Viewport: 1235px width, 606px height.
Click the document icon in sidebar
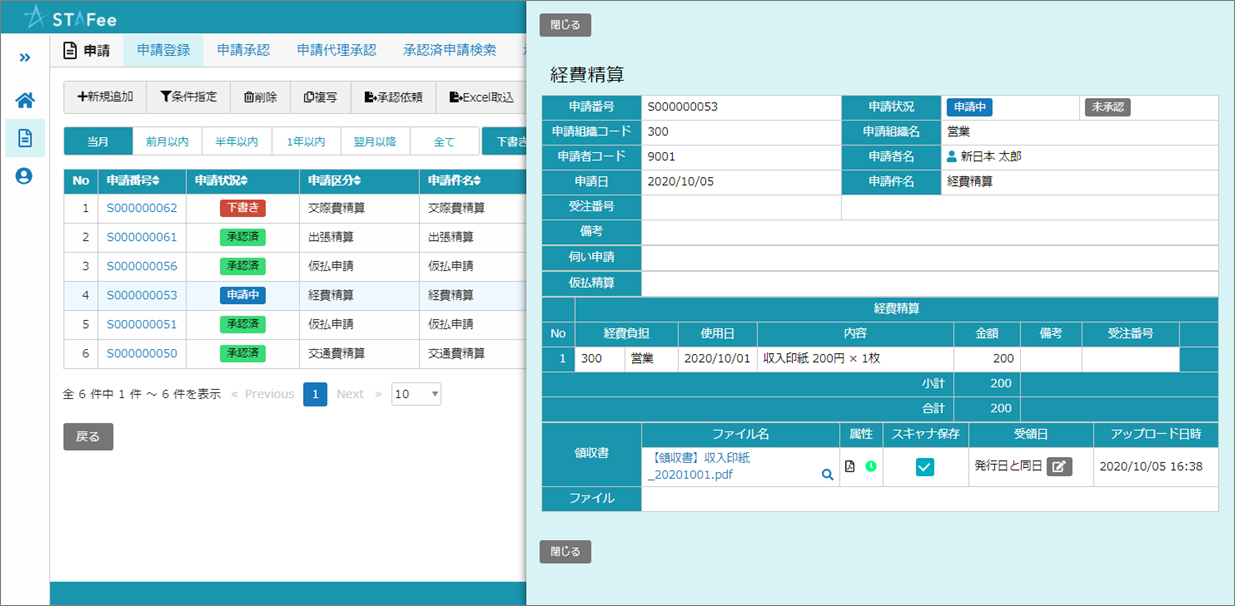click(25, 138)
